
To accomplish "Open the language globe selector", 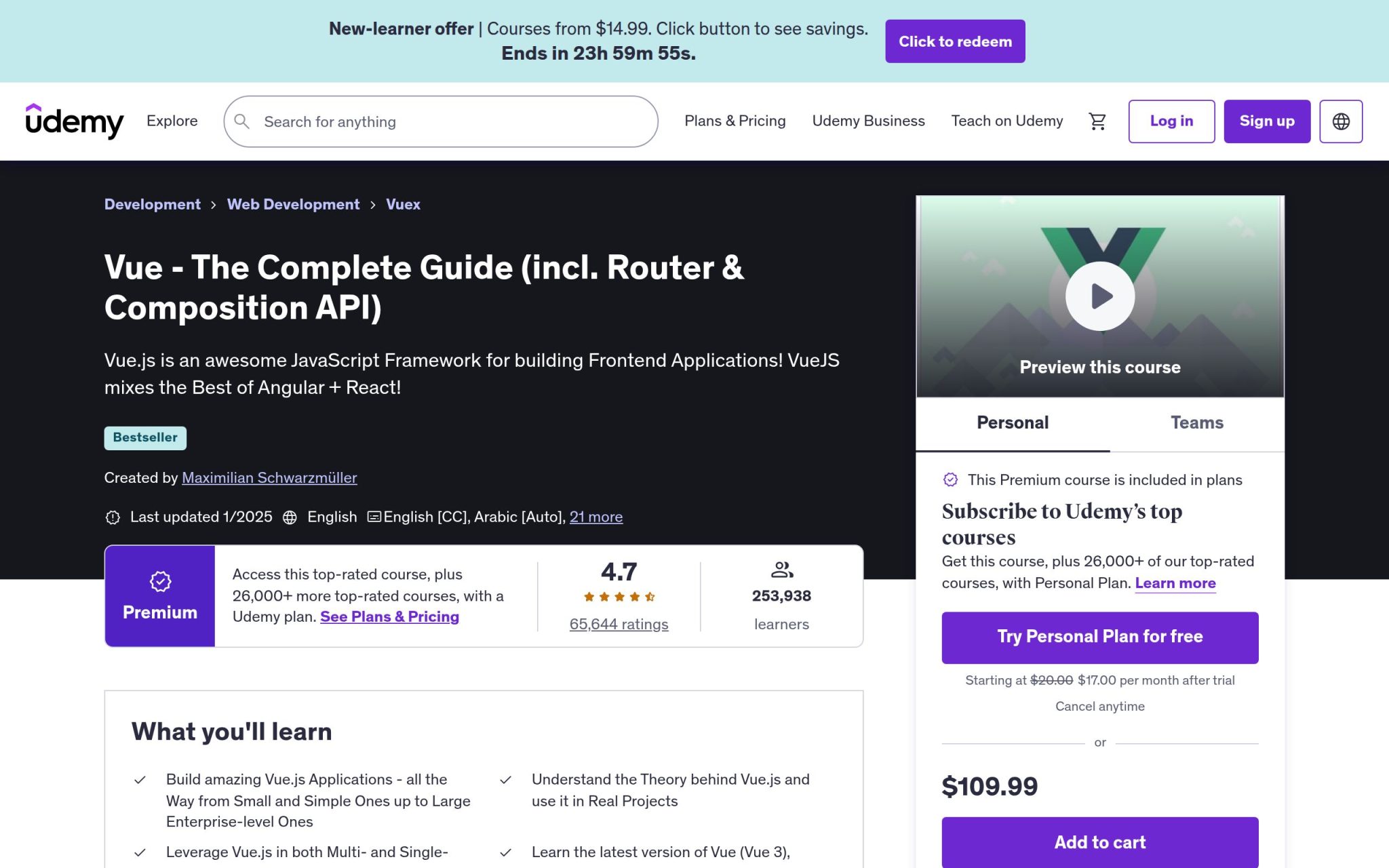I will 1341,121.
